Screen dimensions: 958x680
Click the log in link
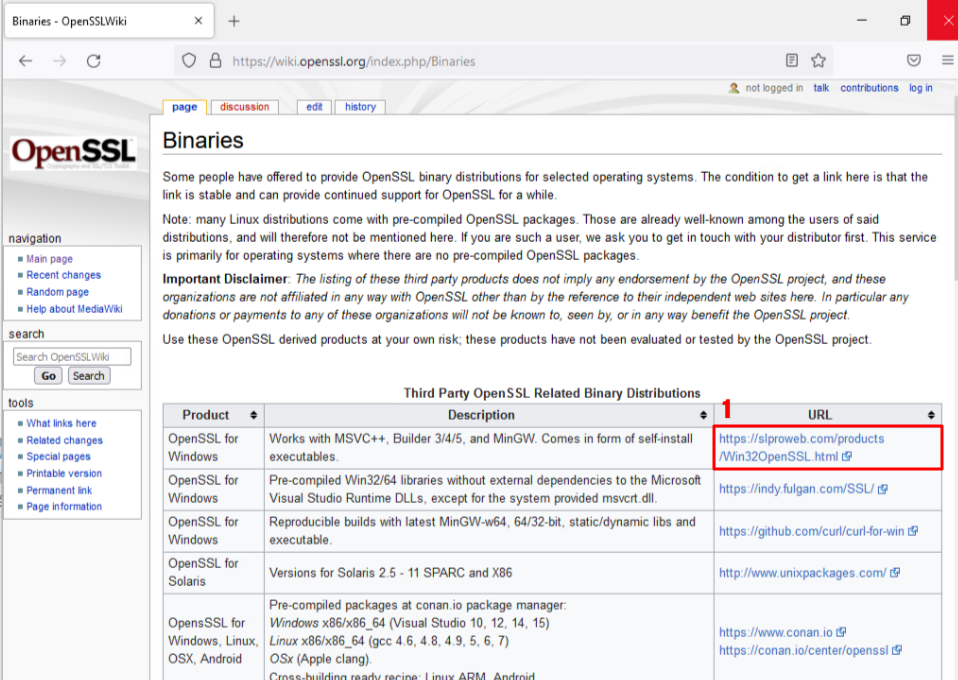coord(920,88)
